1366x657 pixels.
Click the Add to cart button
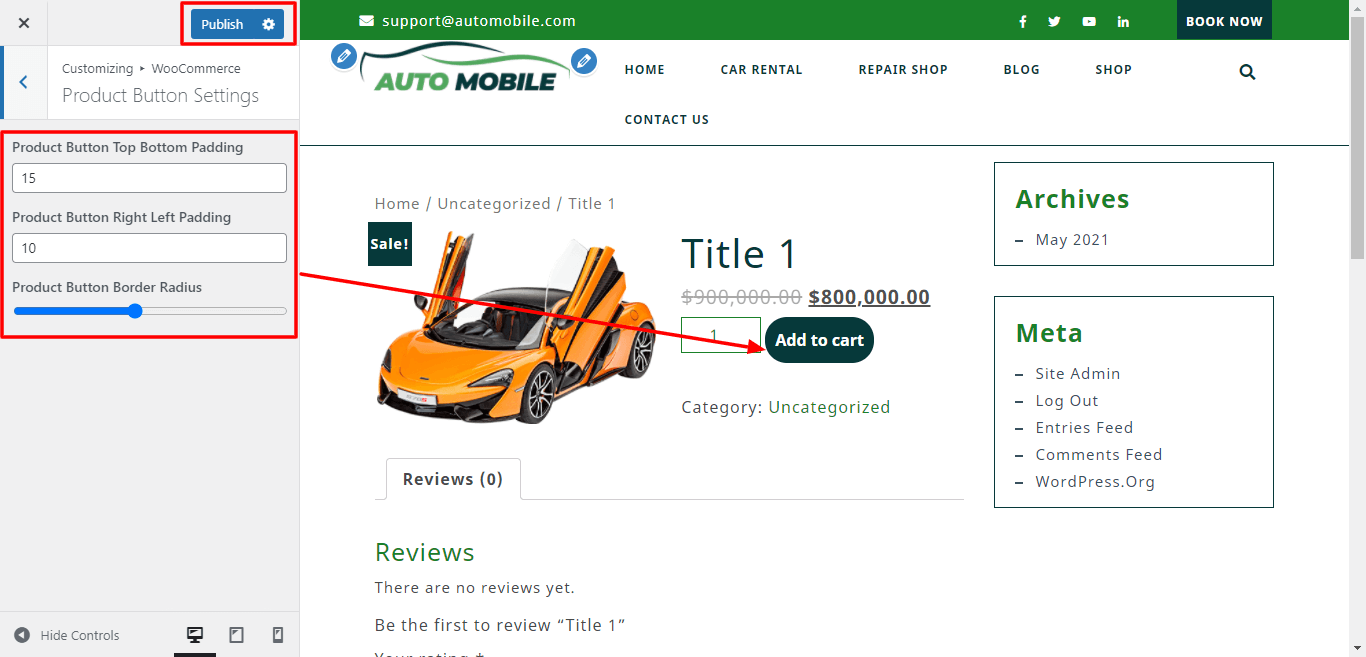(819, 340)
